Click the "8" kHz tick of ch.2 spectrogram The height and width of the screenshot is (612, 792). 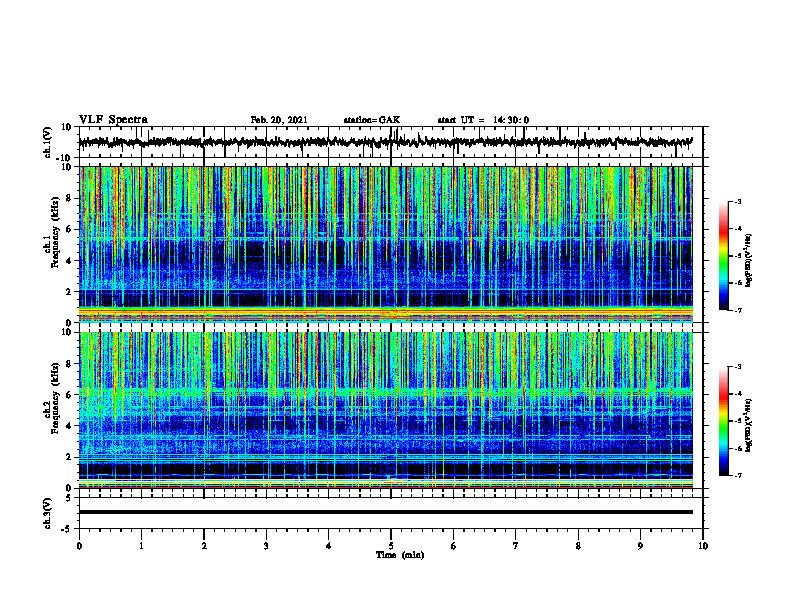(69, 364)
